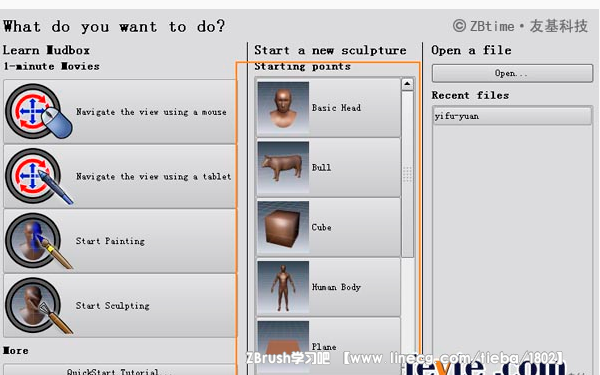Select the Basic Head thumbnail
The height and width of the screenshot is (375, 600).
[283, 107]
